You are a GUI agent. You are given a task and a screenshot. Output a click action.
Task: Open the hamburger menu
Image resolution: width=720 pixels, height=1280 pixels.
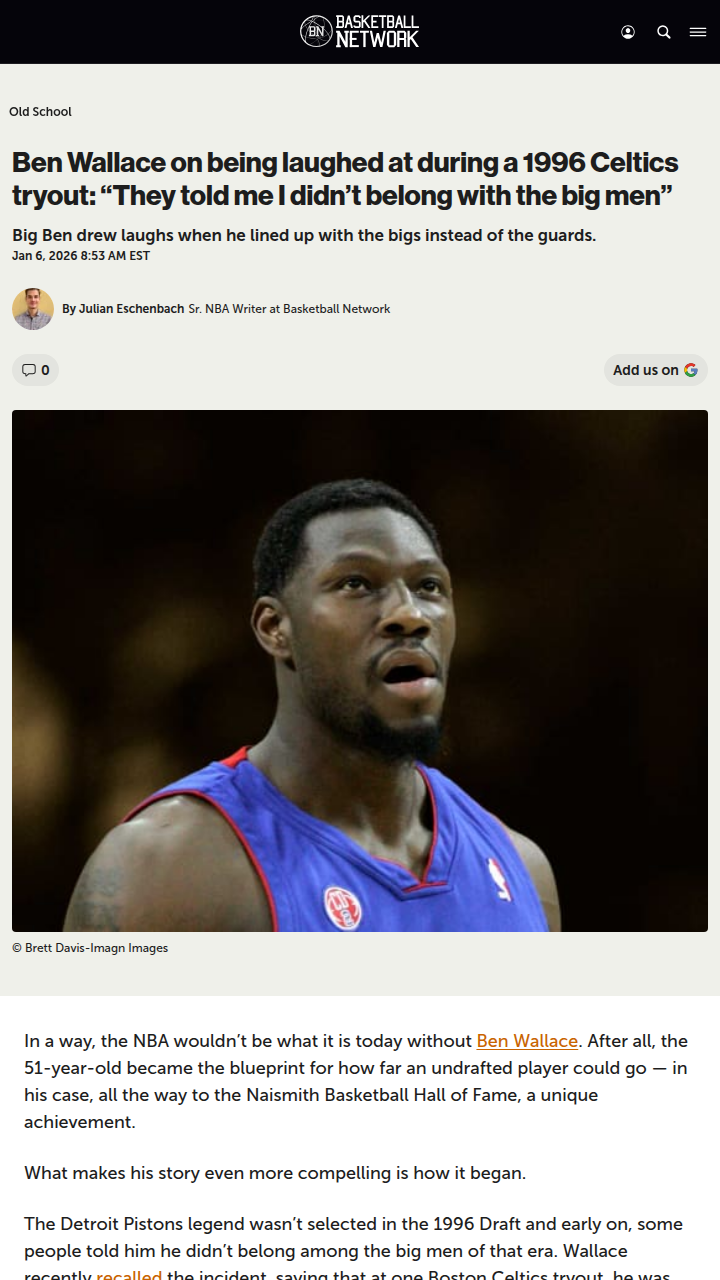click(698, 32)
